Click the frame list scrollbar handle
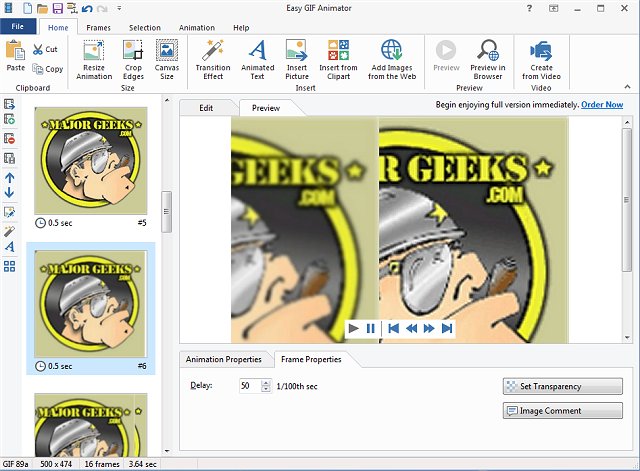The image size is (640, 471). click(166, 211)
